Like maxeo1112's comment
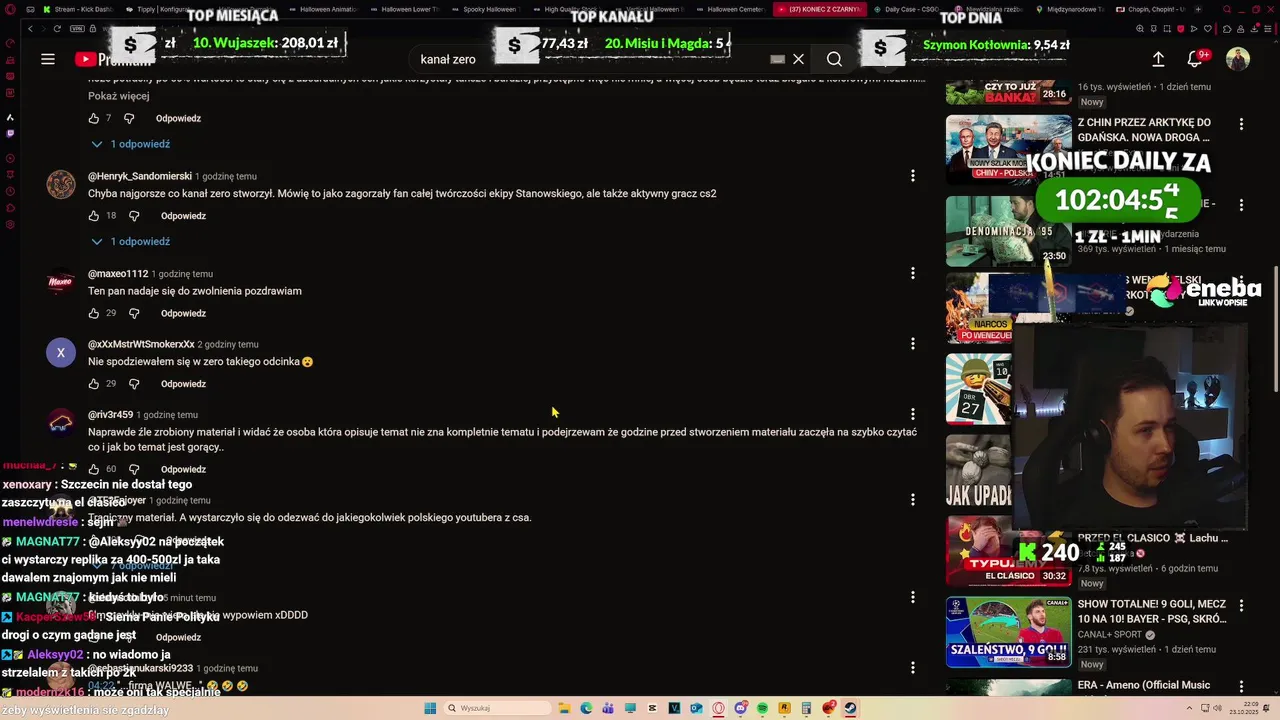 pyautogui.click(x=94, y=313)
